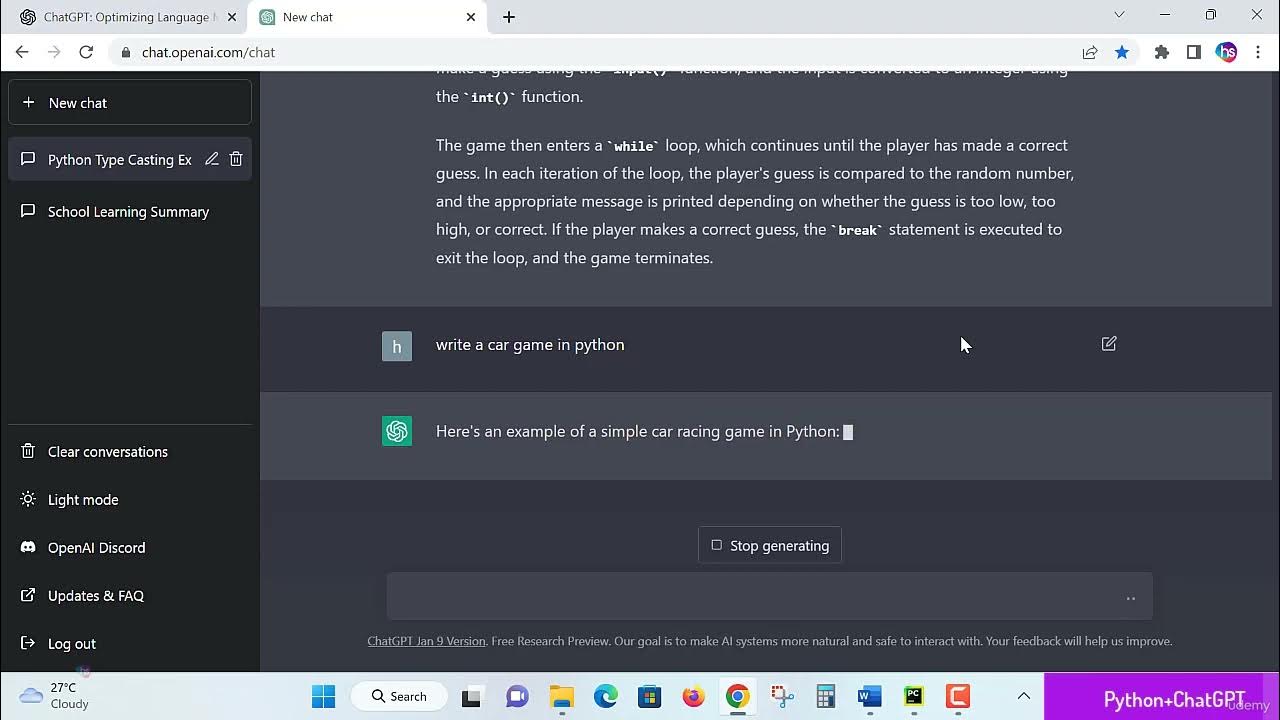Click the chat bubble icon beside School Learning Summary

pos(28,211)
